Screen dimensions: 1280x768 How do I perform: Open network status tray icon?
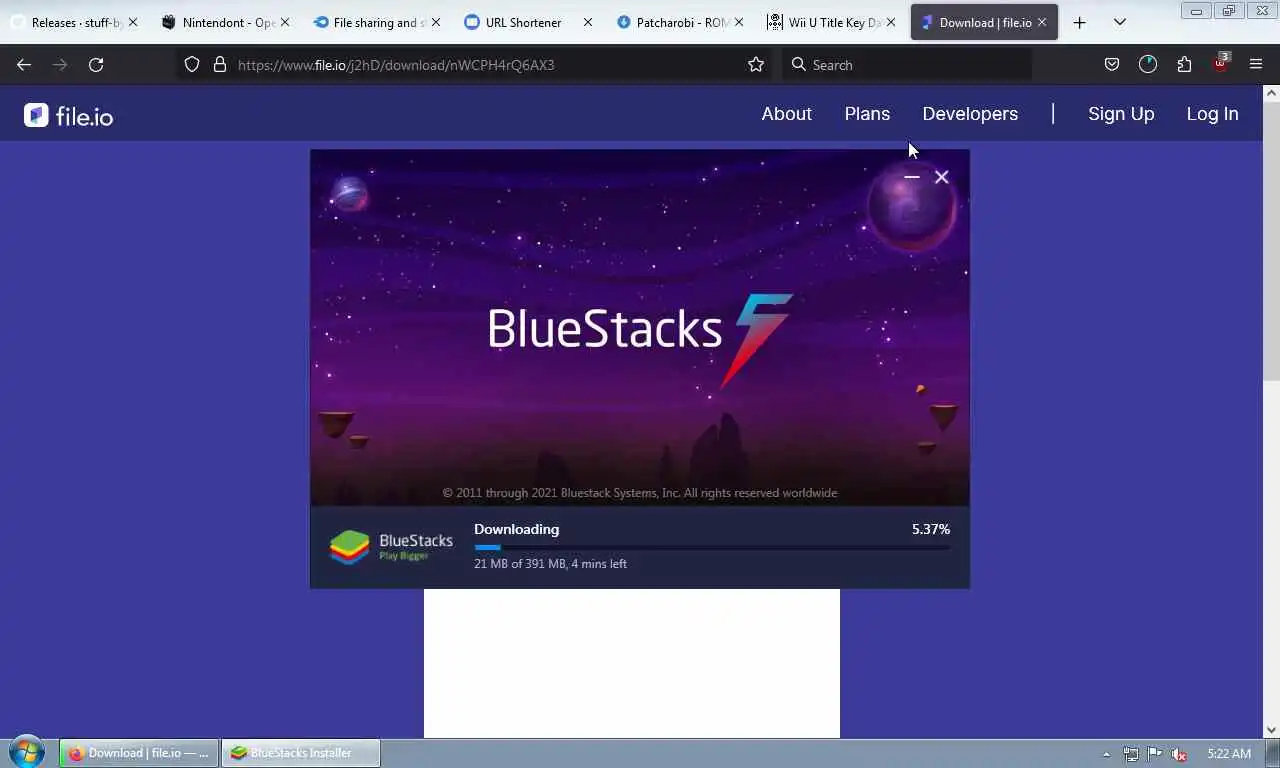point(1130,754)
